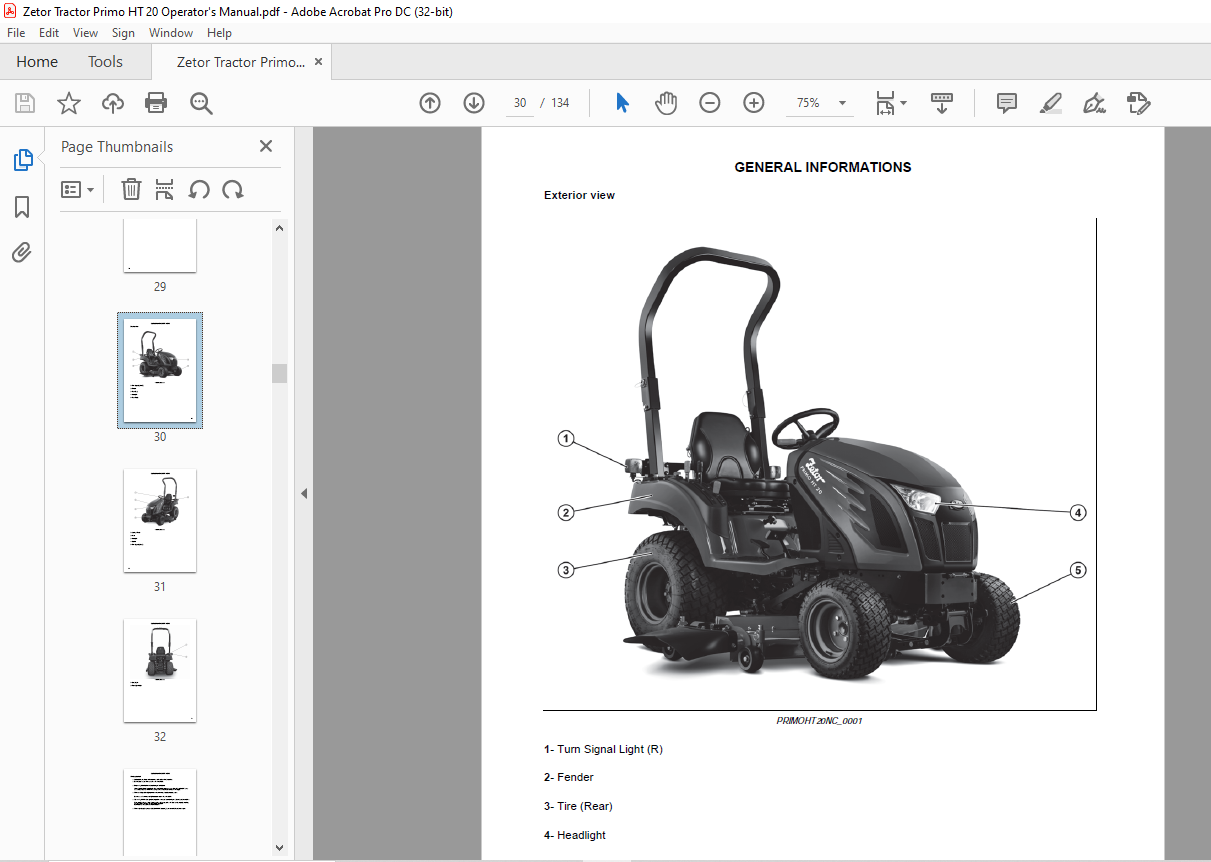Open the Edit menu
Viewport: 1211px width, 862px height.
[x=49, y=33]
